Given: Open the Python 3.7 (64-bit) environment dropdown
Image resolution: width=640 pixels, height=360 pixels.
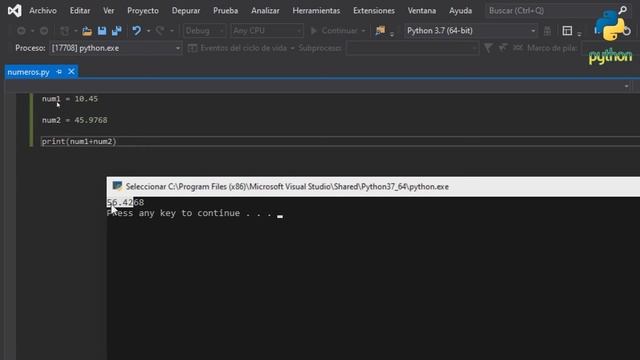Looking at the screenshot, I should [x=471, y=31].
